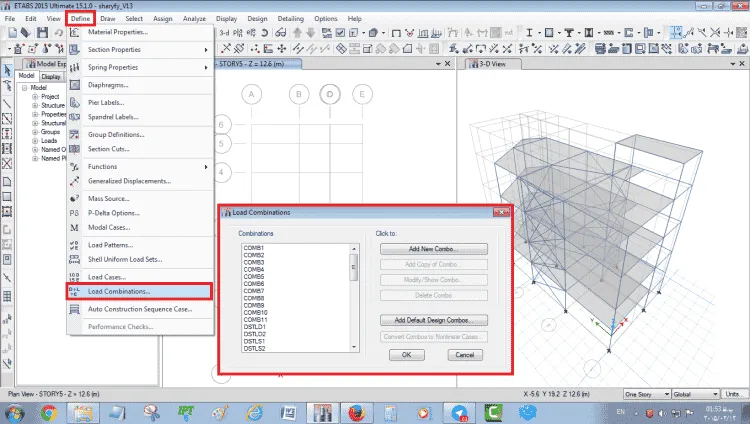Click the I-beam frame section icon

529,33
